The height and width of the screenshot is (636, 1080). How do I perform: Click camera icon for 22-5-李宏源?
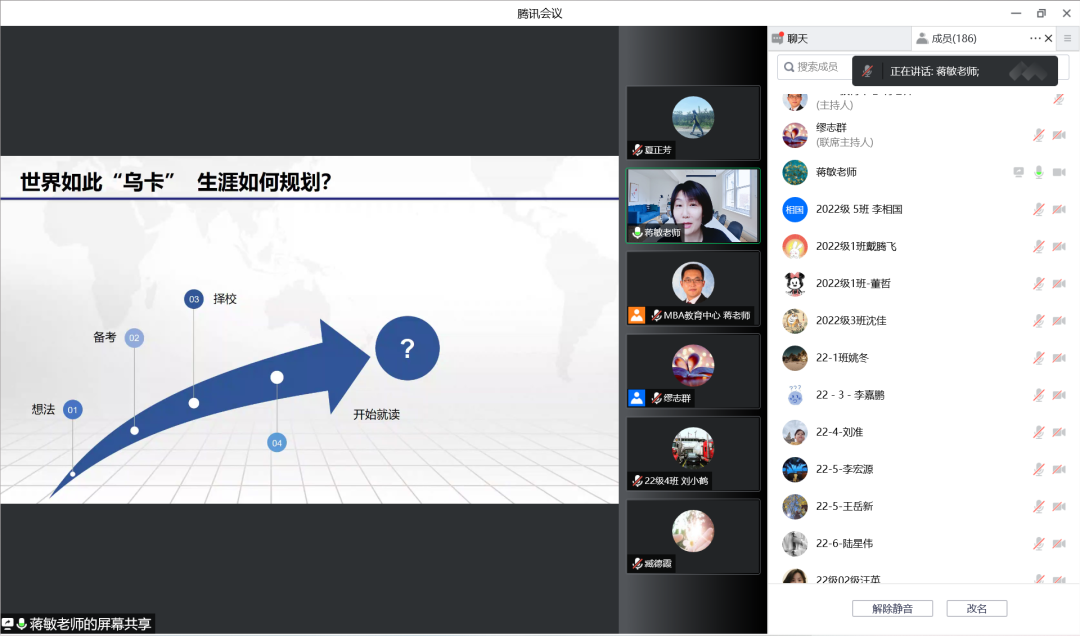tap(1059, 469)
